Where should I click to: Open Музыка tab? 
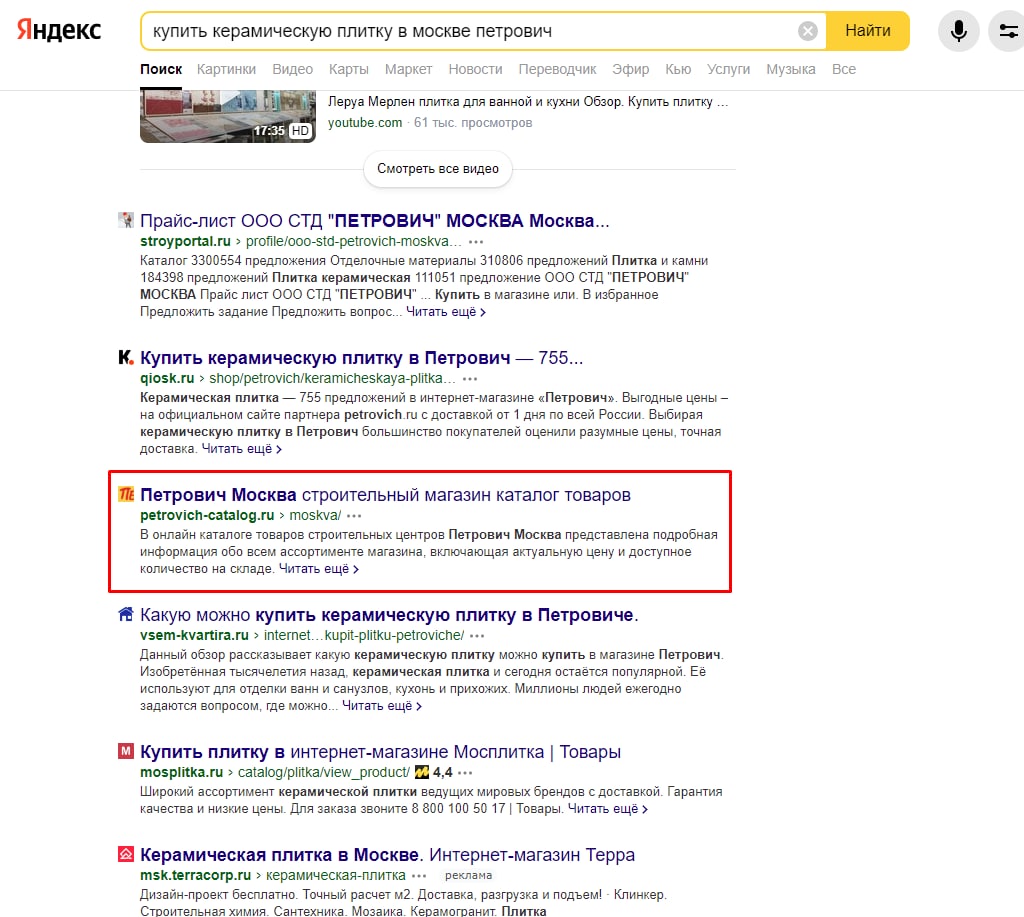point(791,69)
